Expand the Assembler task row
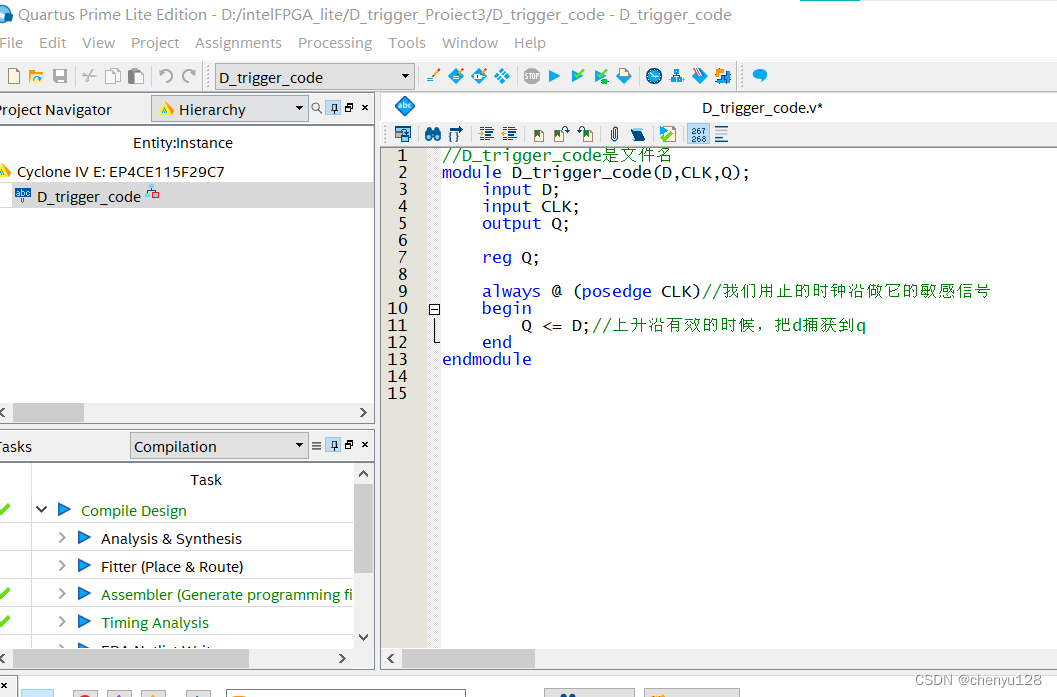Image resolution: width=1057 pixels, height=697 pixels. point(62,593)
